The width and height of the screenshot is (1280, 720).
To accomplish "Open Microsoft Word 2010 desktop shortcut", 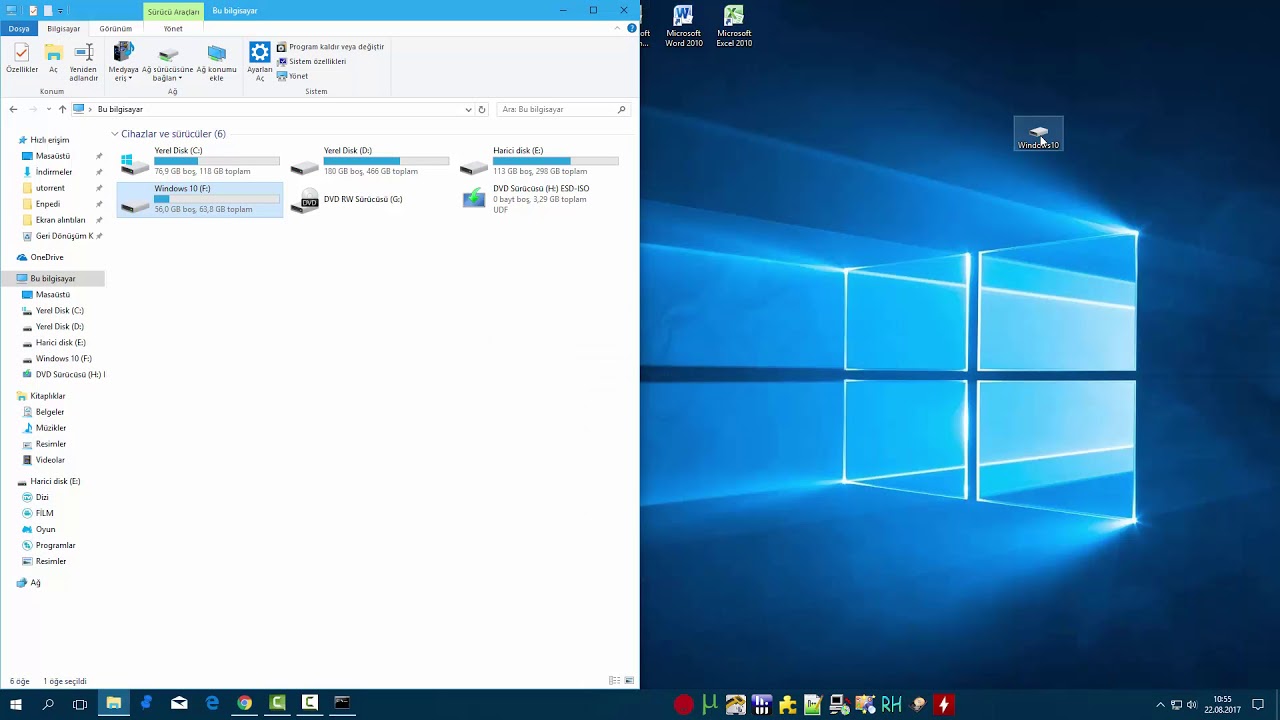I will click(684, 26).
